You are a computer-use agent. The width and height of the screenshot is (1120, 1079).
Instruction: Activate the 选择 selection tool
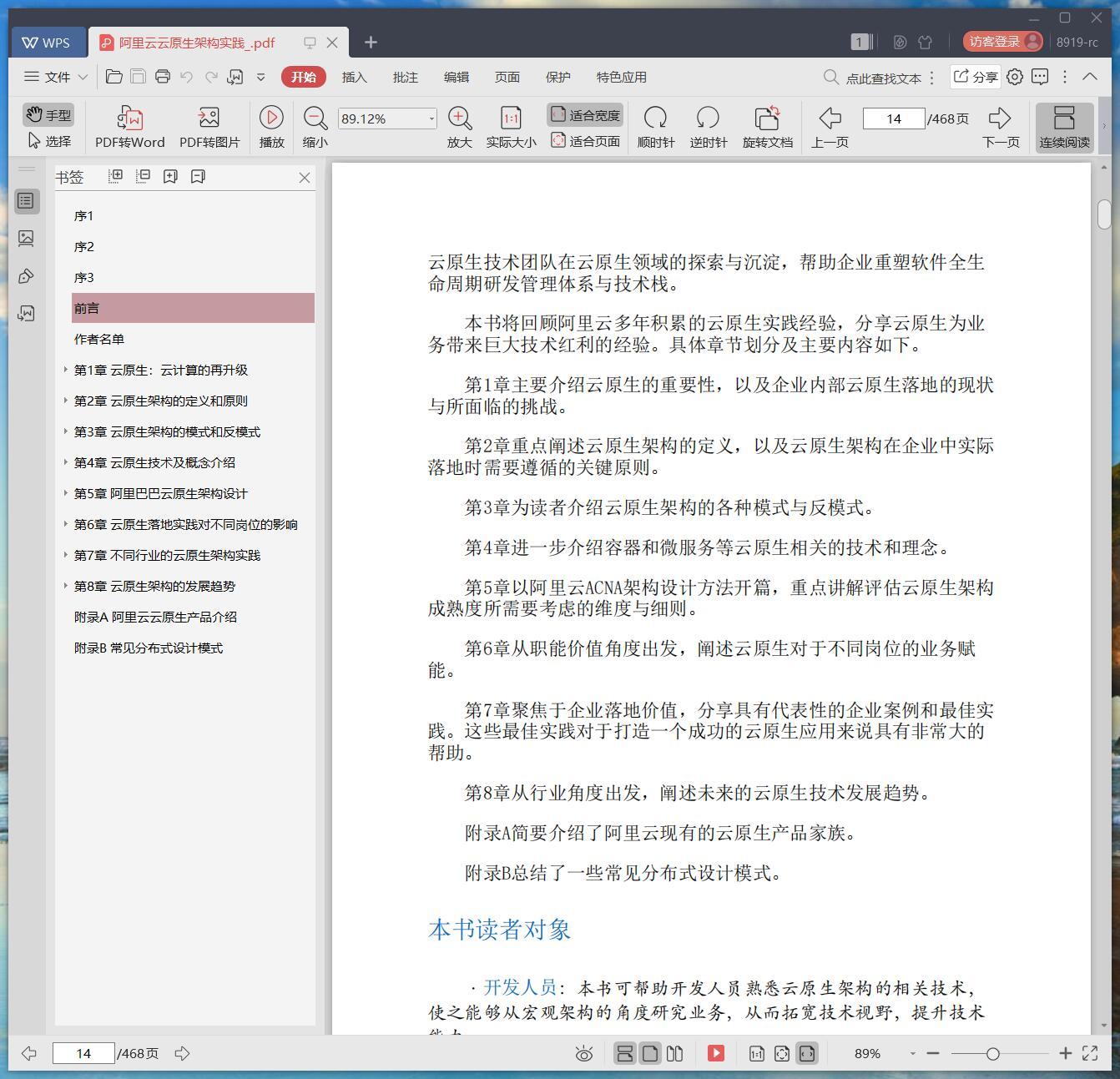[49, 141]
